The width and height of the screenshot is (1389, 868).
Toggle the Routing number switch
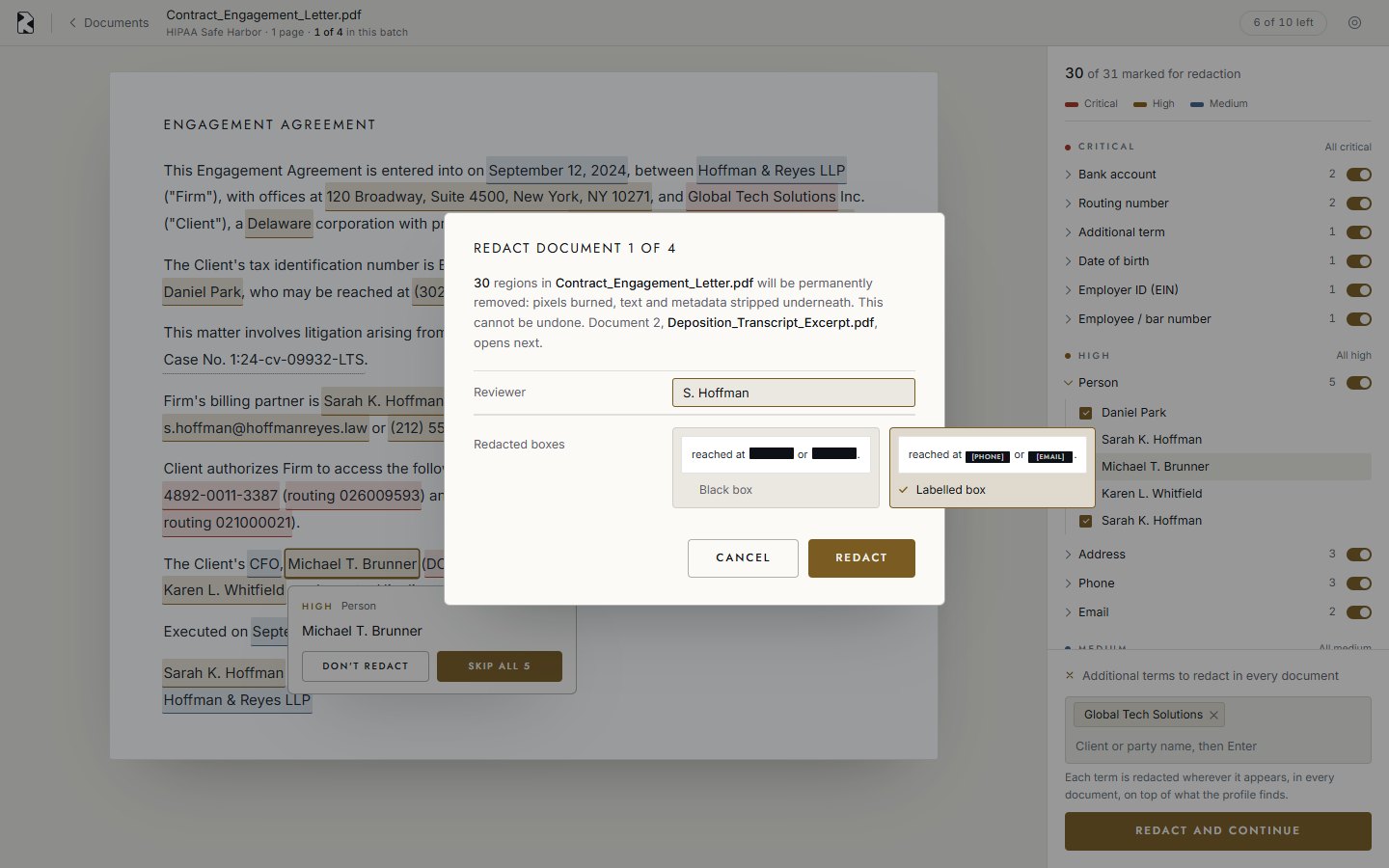point(1359,203)
